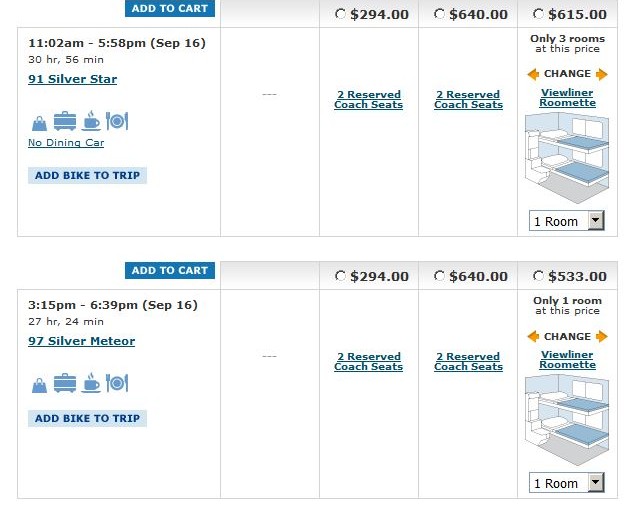Click the left CHANGE arrow for Silver Star room
Screen dimensions: 637x510
tap(534, 74)
